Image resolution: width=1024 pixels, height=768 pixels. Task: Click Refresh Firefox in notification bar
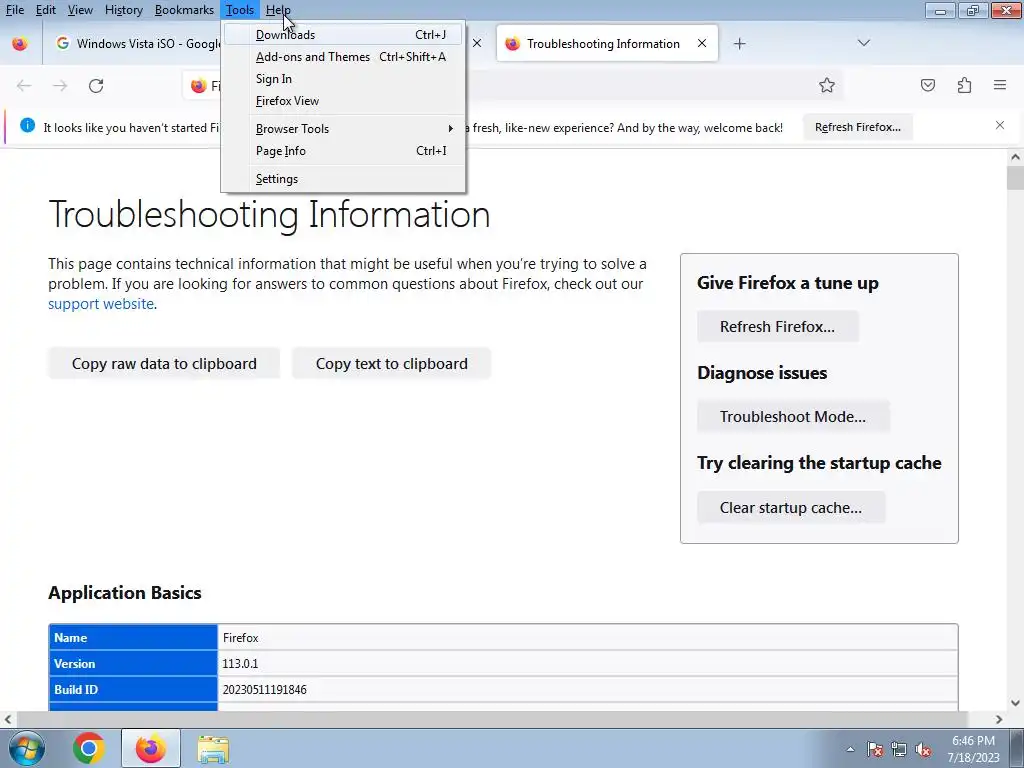(857, 127)
